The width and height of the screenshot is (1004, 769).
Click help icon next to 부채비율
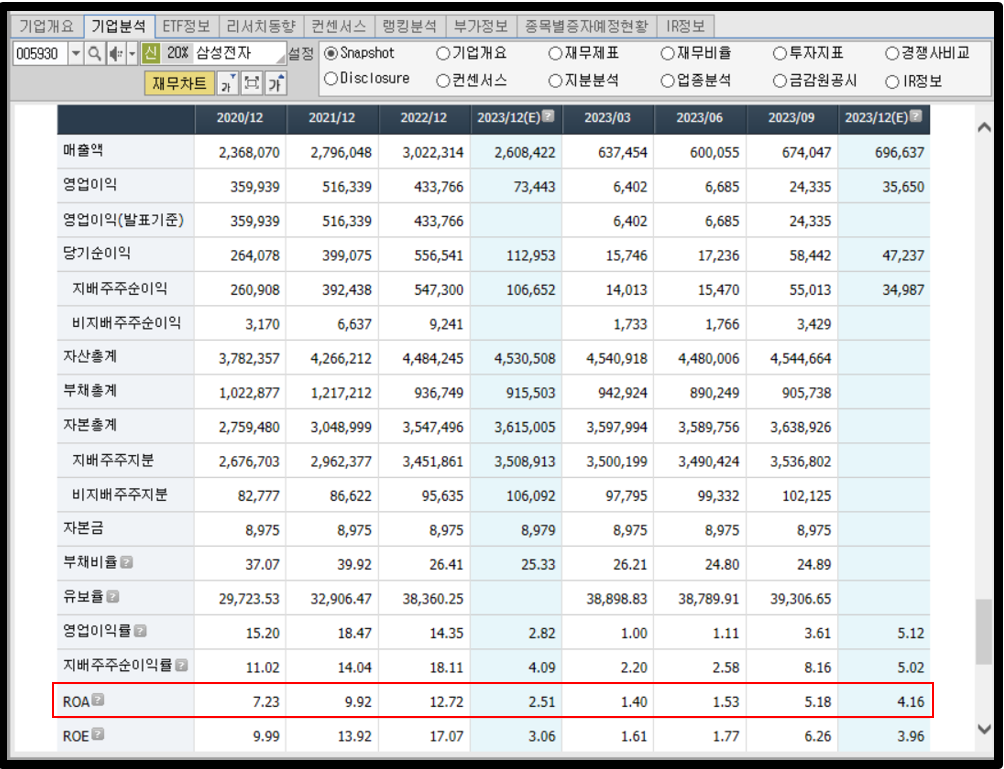click(x=127, y=562)
